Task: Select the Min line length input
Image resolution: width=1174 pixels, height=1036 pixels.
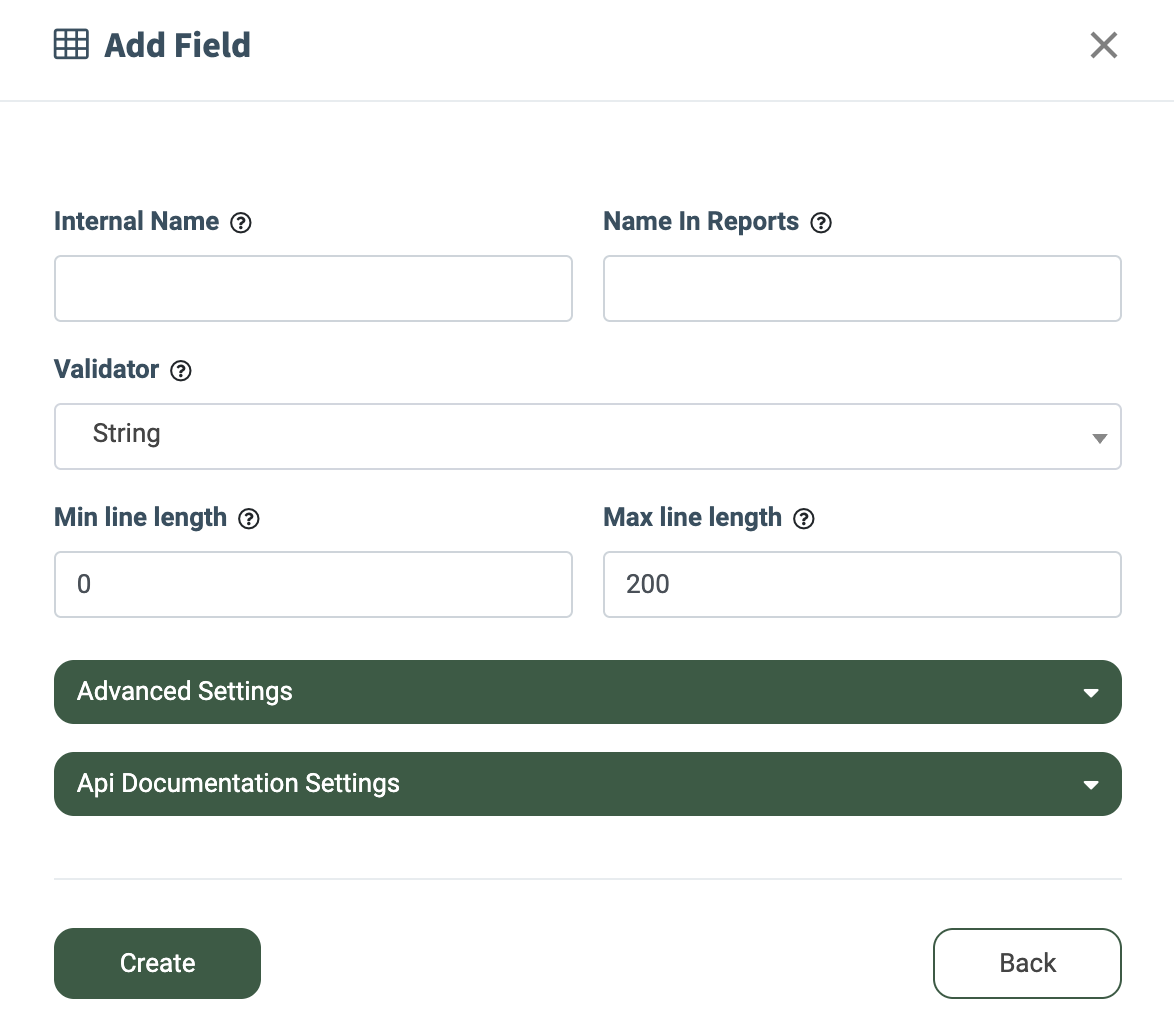Action: [x=313, y=585]
